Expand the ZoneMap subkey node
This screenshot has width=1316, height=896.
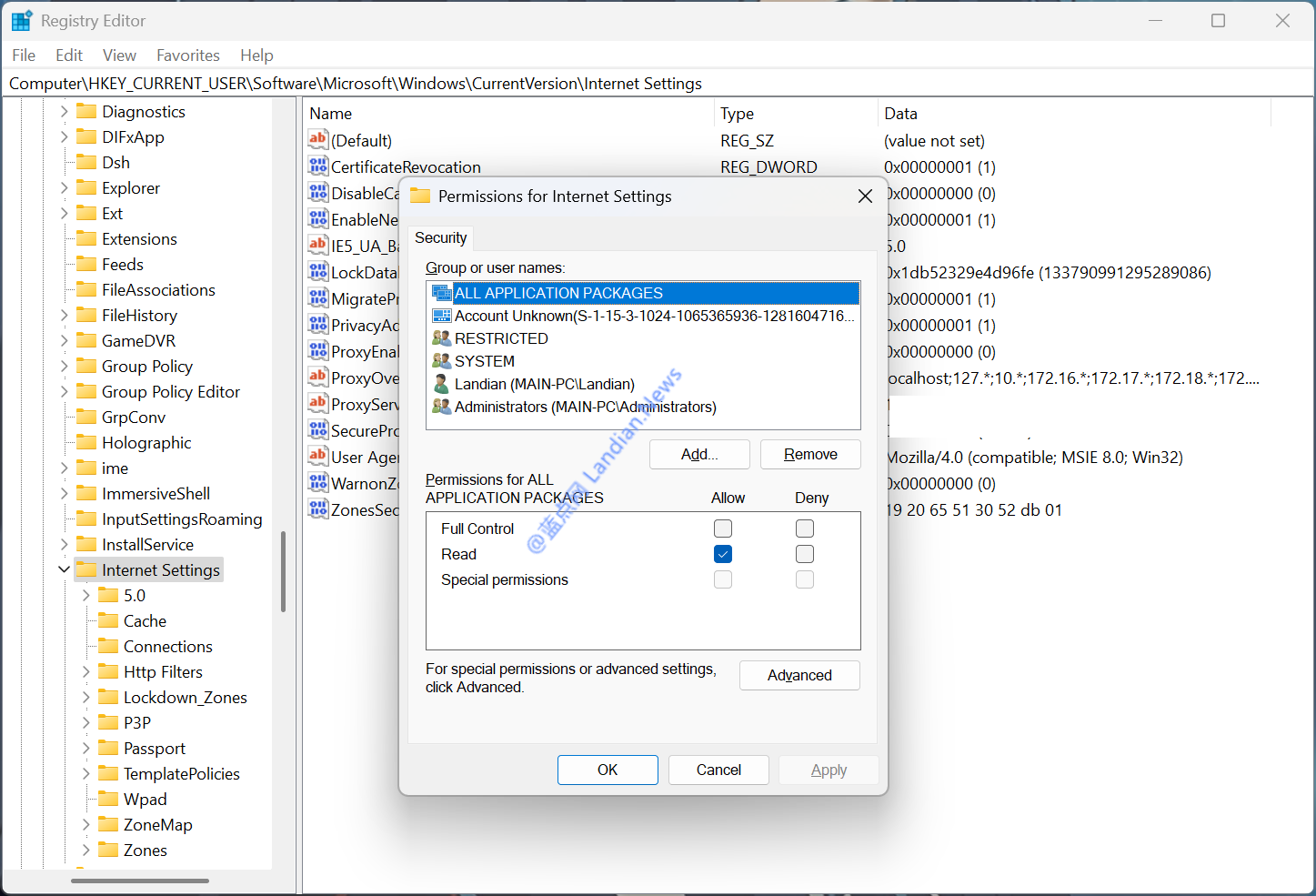pos(85,824)
